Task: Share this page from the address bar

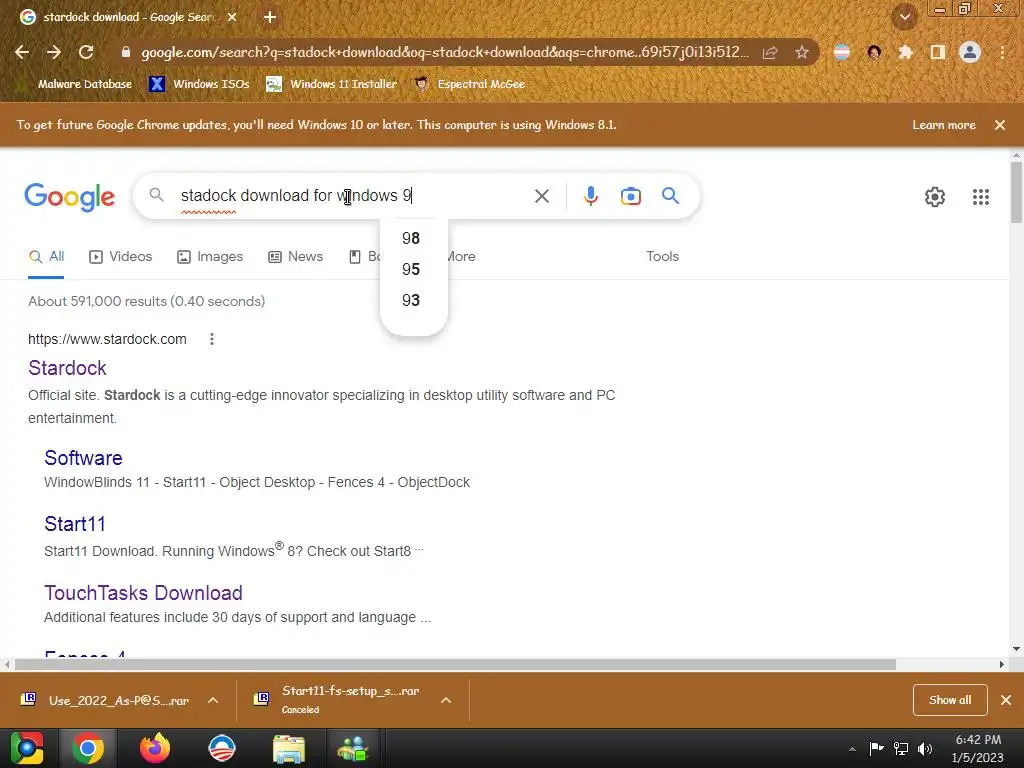Action: click(x=770, y=52)
